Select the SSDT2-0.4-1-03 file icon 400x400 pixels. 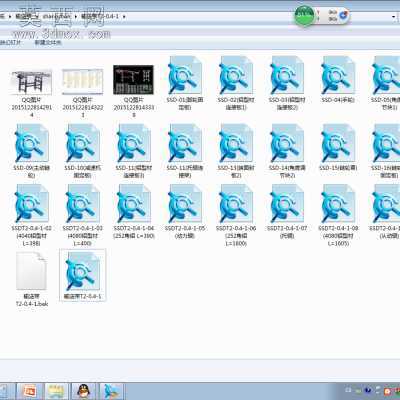tap(83, 204)
